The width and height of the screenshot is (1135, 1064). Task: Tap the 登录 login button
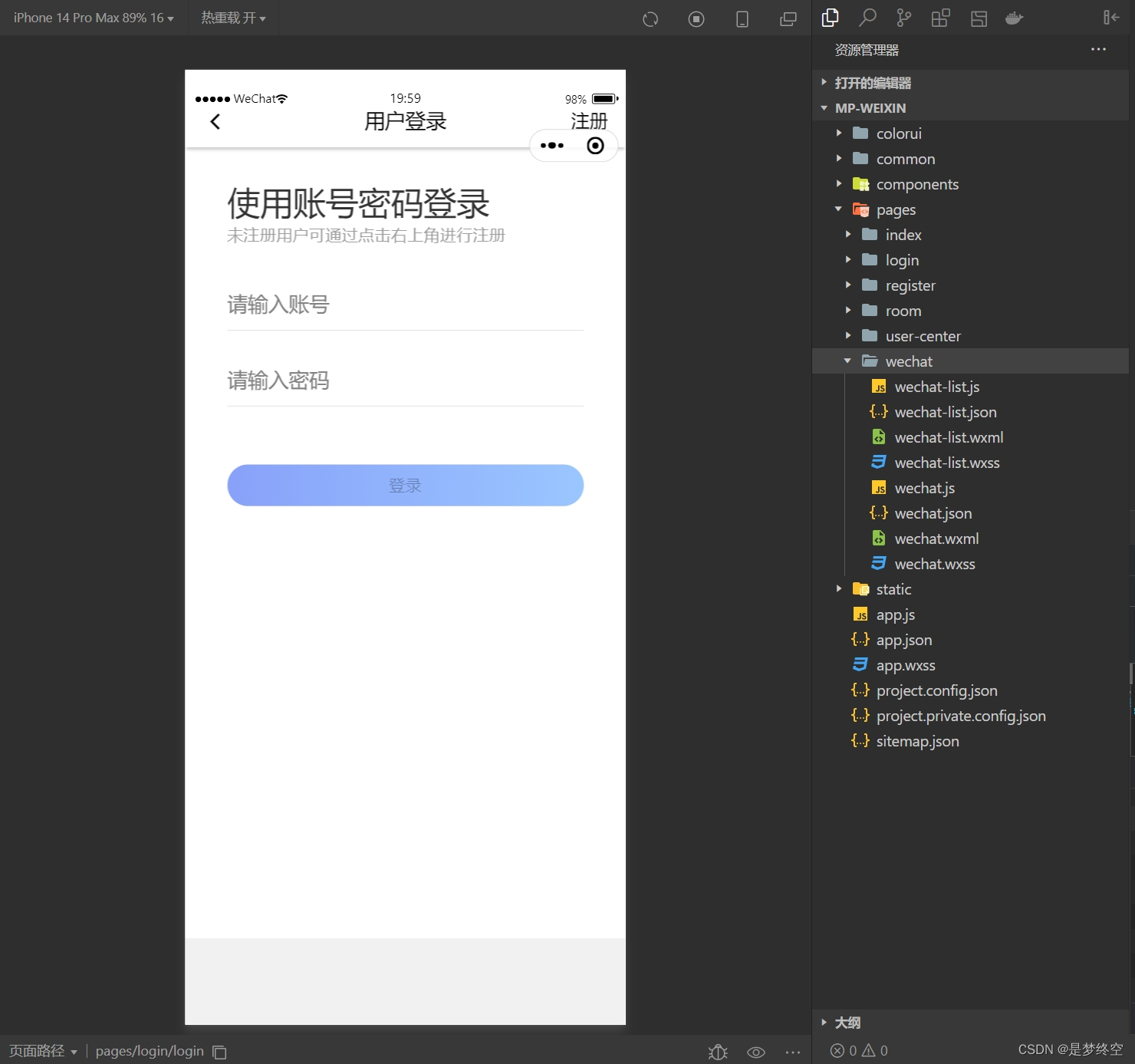point(406,485)
